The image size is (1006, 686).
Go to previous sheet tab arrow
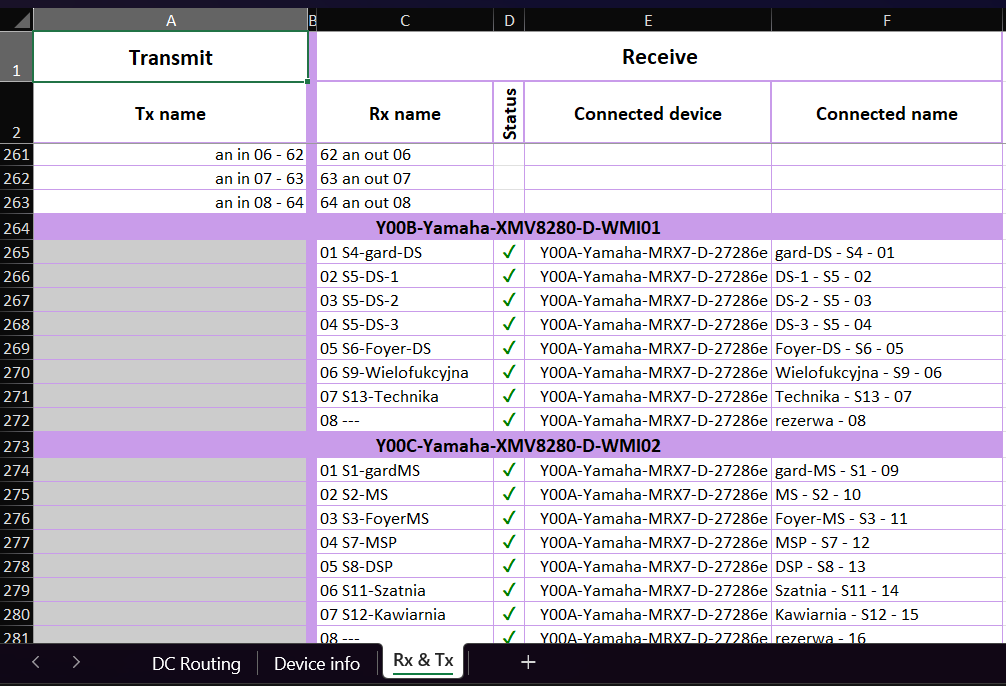pyautogui.click(x=36, y=662)
